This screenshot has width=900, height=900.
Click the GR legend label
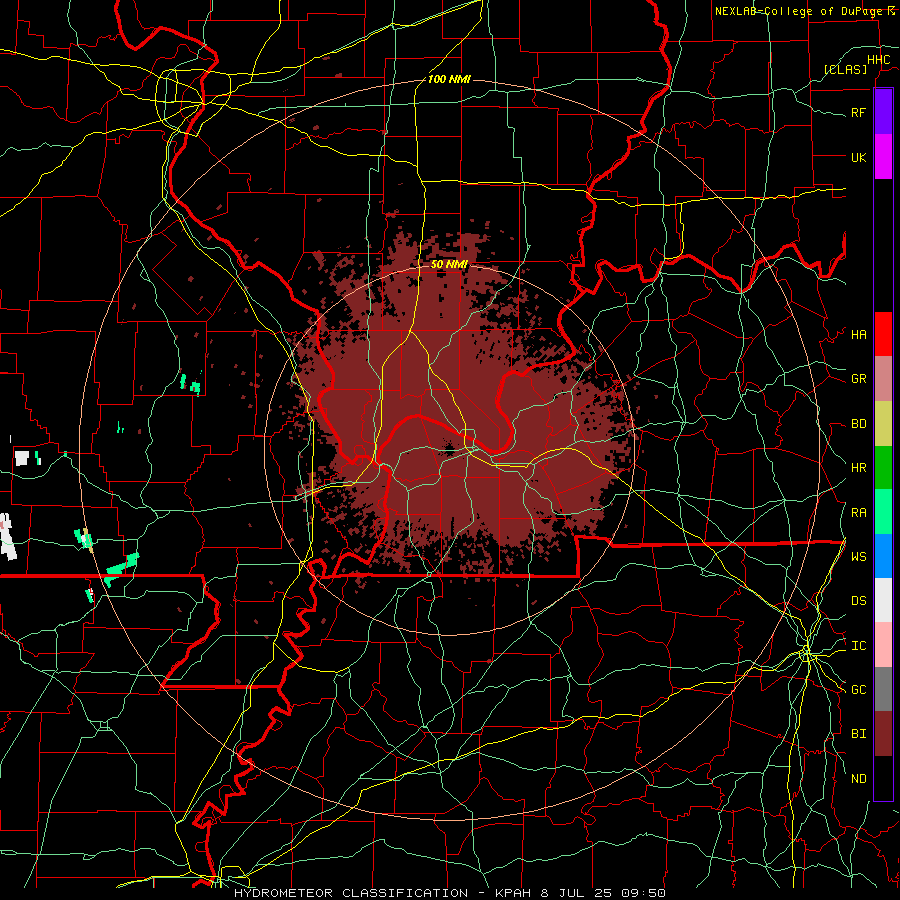coord(858,379)
